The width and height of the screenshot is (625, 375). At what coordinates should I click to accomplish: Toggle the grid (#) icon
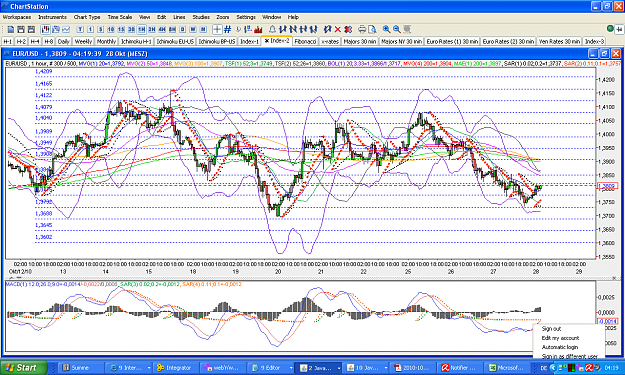pyautogui.click(x=228, y=29)
